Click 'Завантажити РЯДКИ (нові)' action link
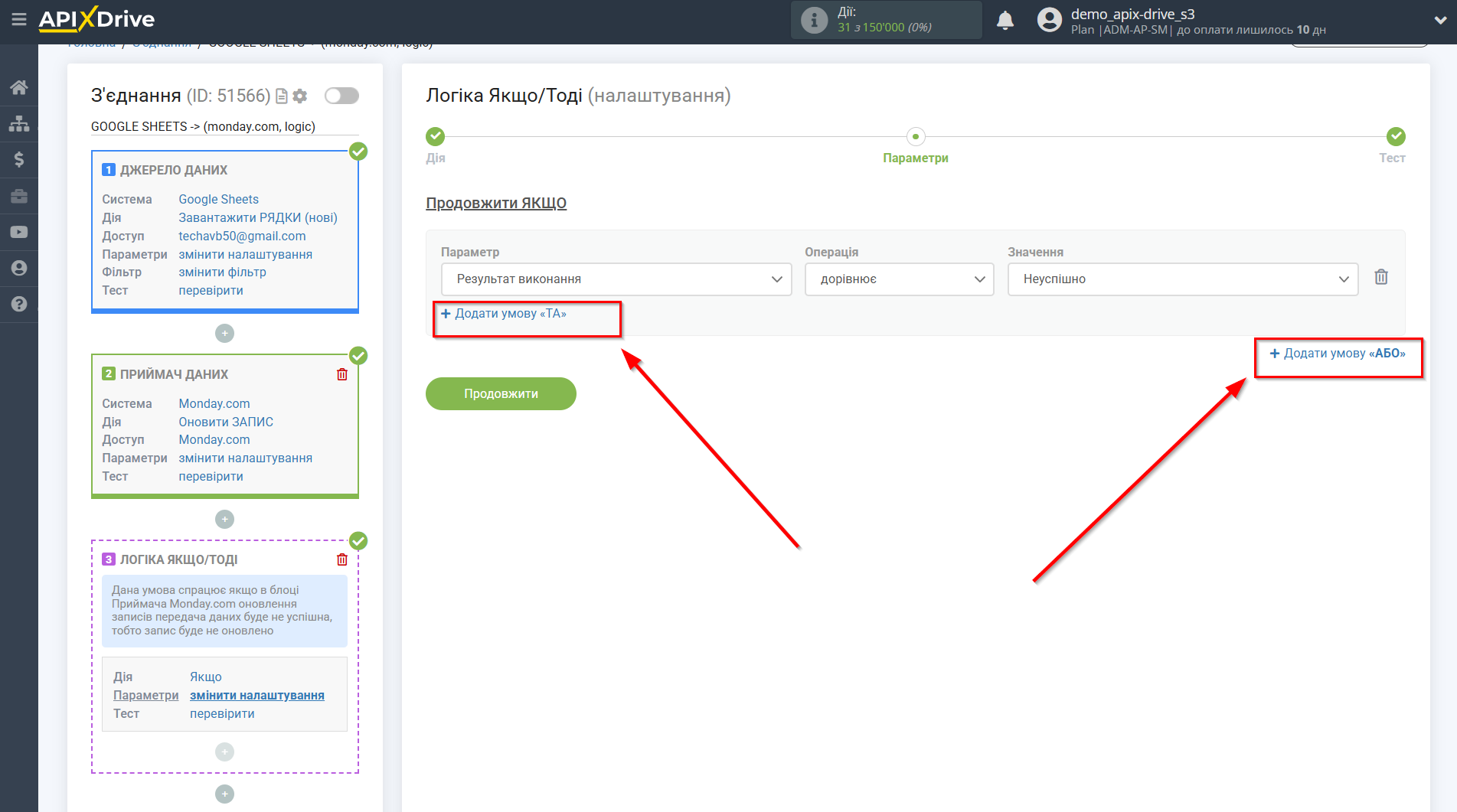 pos(258,217)
